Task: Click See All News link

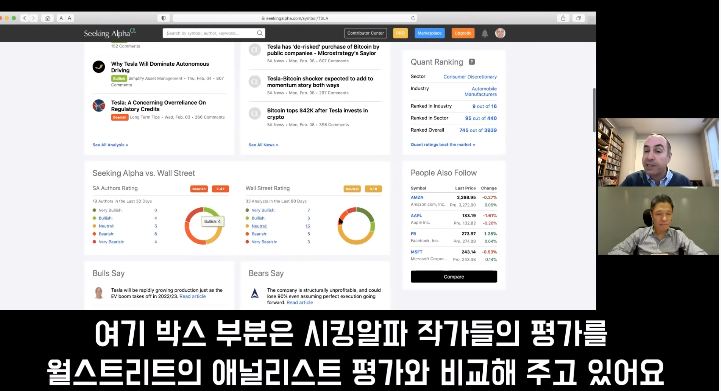Action: pos(263,145)
